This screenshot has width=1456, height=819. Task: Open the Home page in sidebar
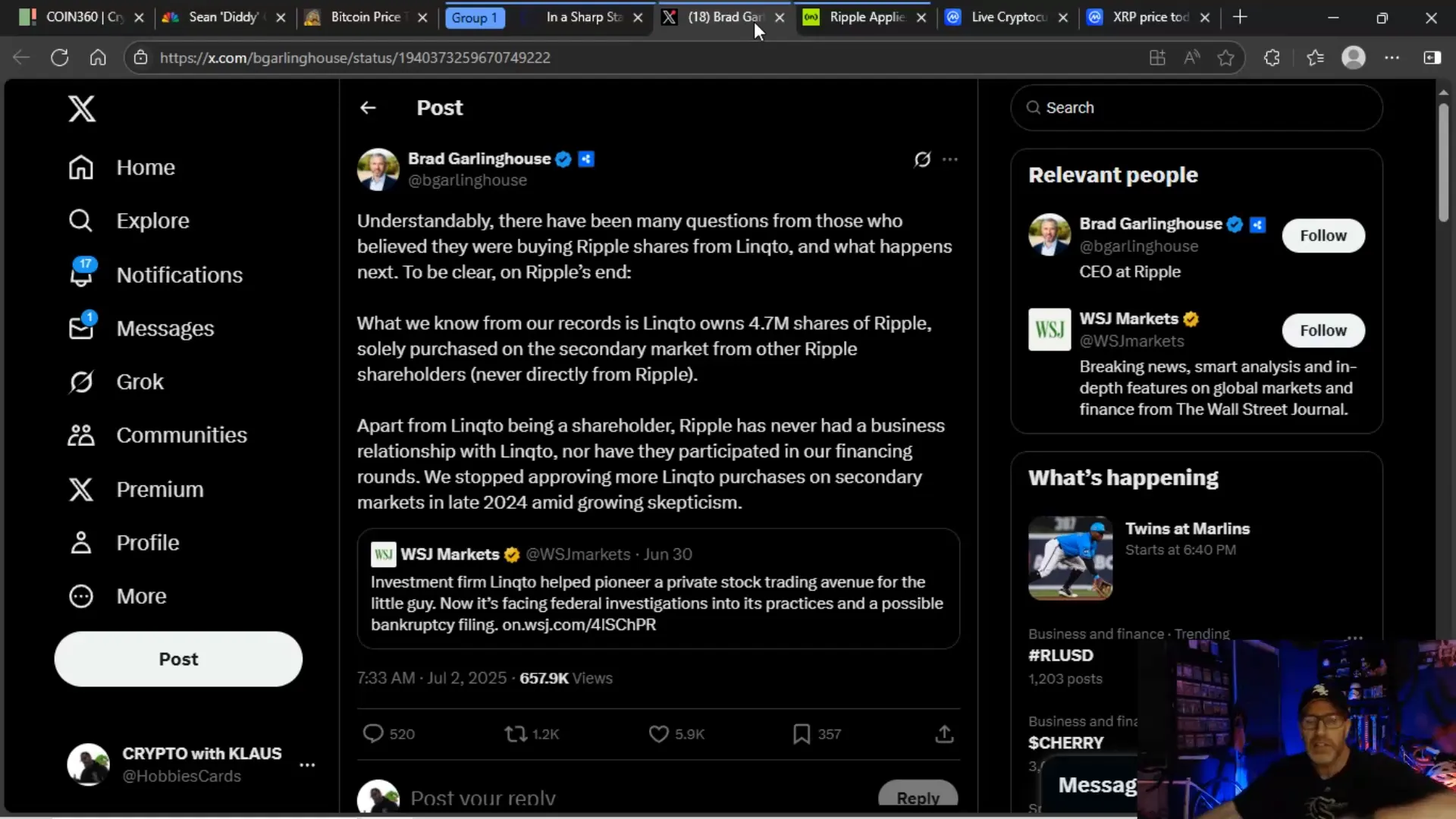click(122, 167)
